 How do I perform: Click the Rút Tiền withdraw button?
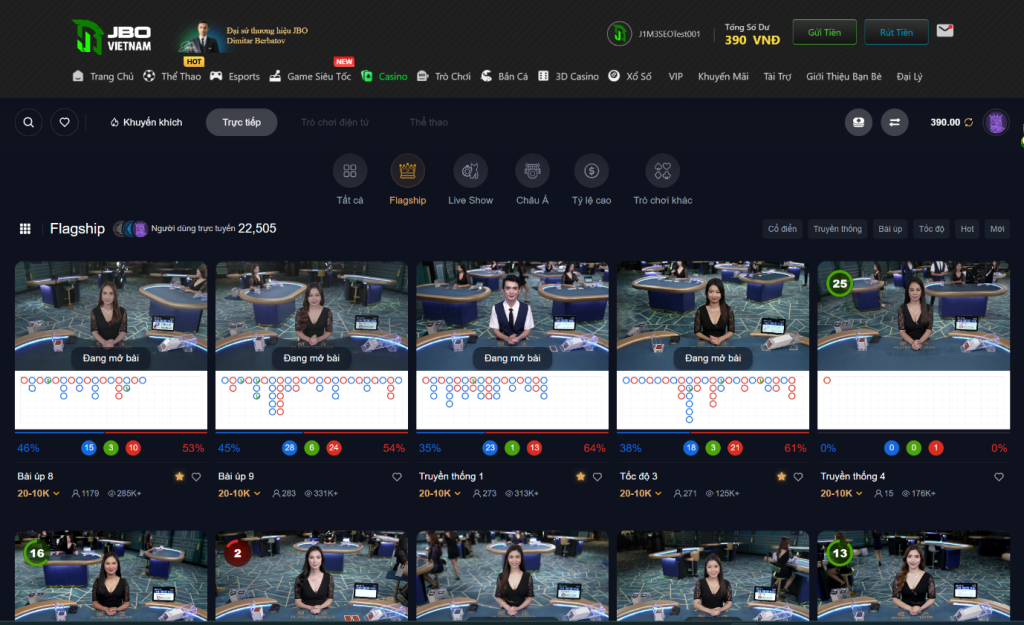[x=897, y=32]
